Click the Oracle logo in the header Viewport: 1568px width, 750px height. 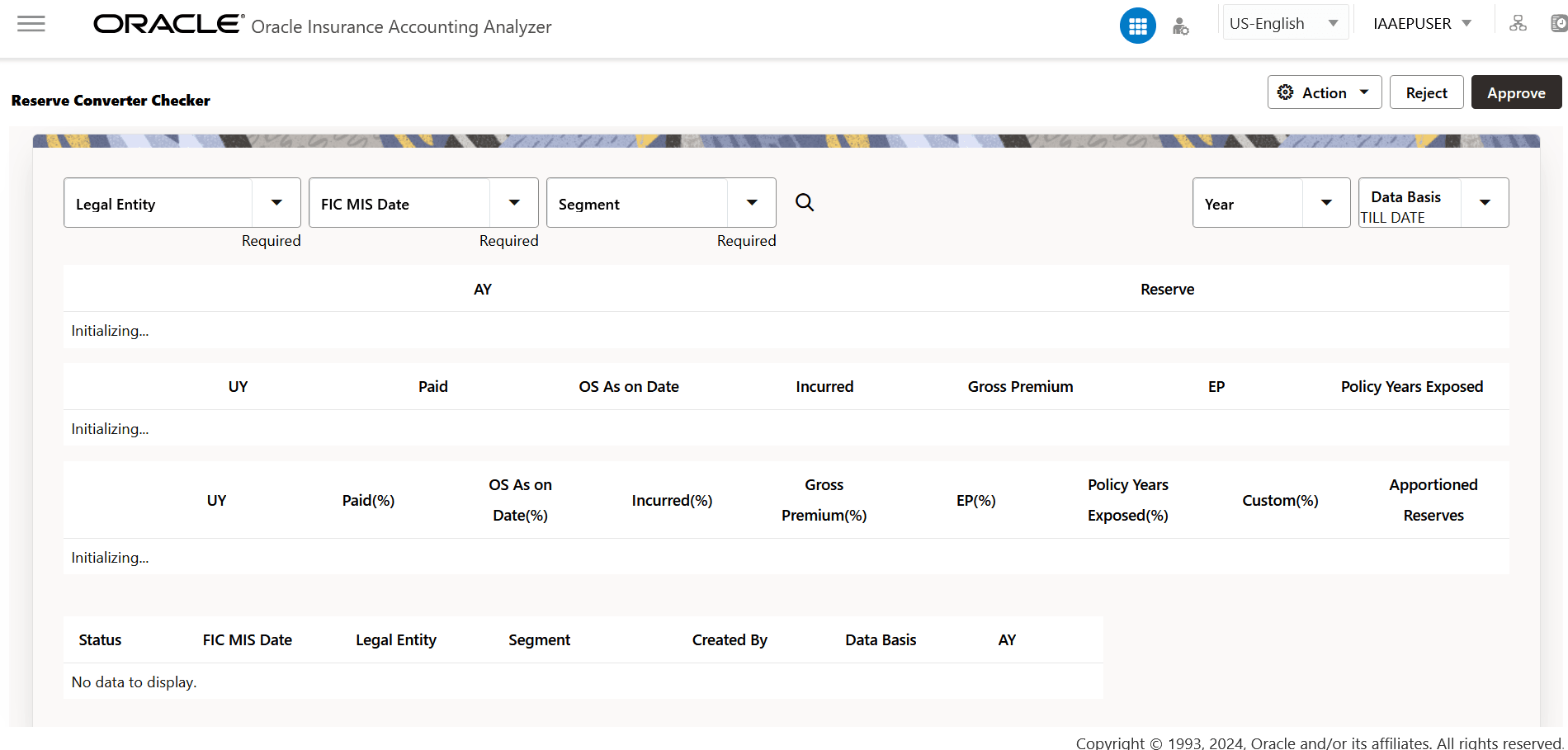coord(165,24)
